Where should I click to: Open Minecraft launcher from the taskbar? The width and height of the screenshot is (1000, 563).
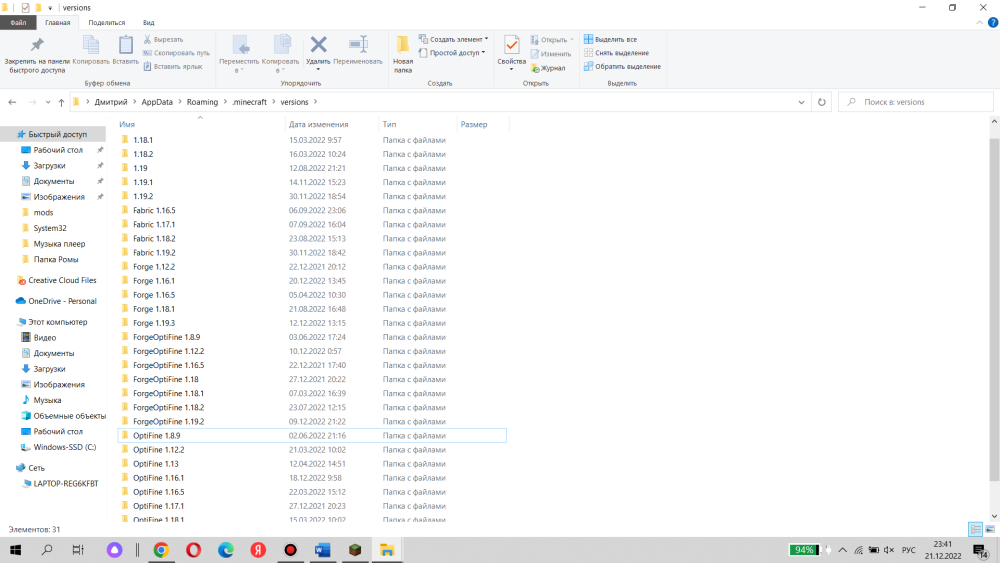[355, 550]
